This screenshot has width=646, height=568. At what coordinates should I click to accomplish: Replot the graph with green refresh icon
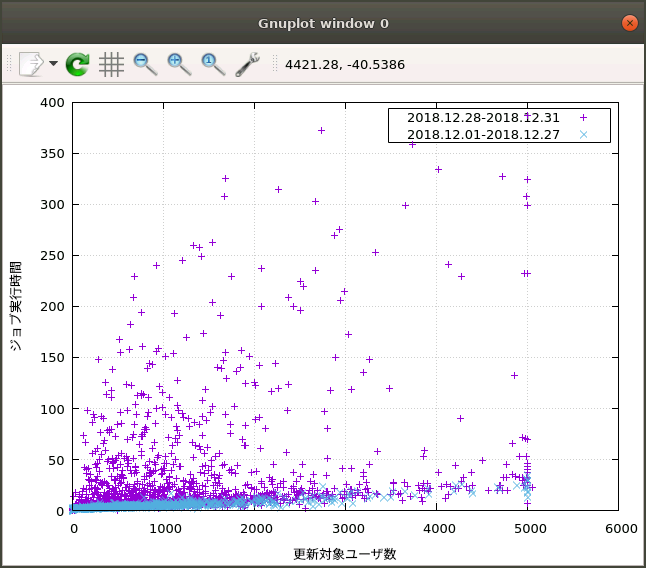[78, 64]
